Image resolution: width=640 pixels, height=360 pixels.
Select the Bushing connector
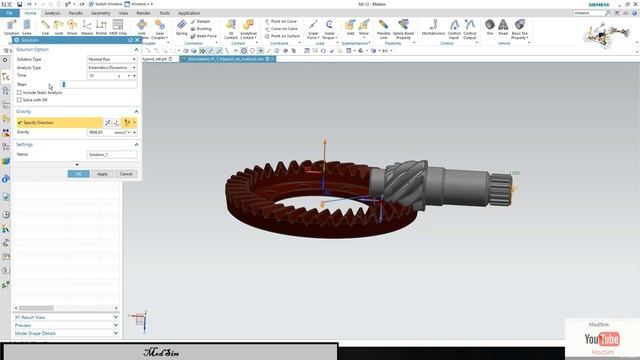pyautogui.click(x=201, y=29)
